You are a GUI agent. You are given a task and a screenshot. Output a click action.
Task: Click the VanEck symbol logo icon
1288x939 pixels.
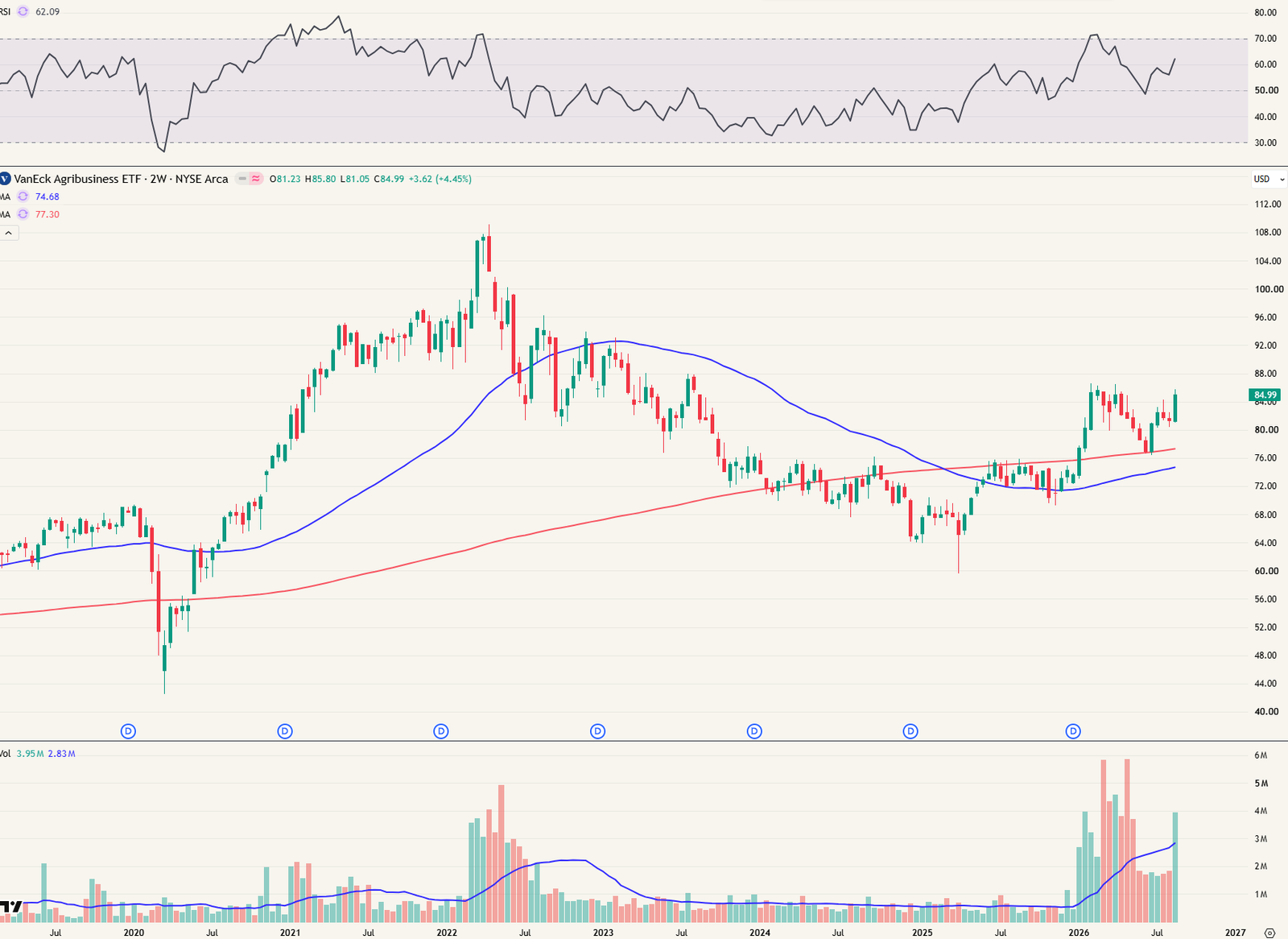4,179
